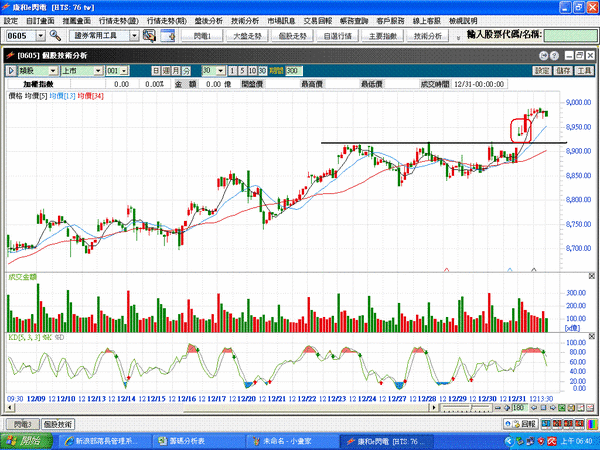Click the printer icon in the bottom toolbar
The image size is (600, 450).
[x=571, y=408]
